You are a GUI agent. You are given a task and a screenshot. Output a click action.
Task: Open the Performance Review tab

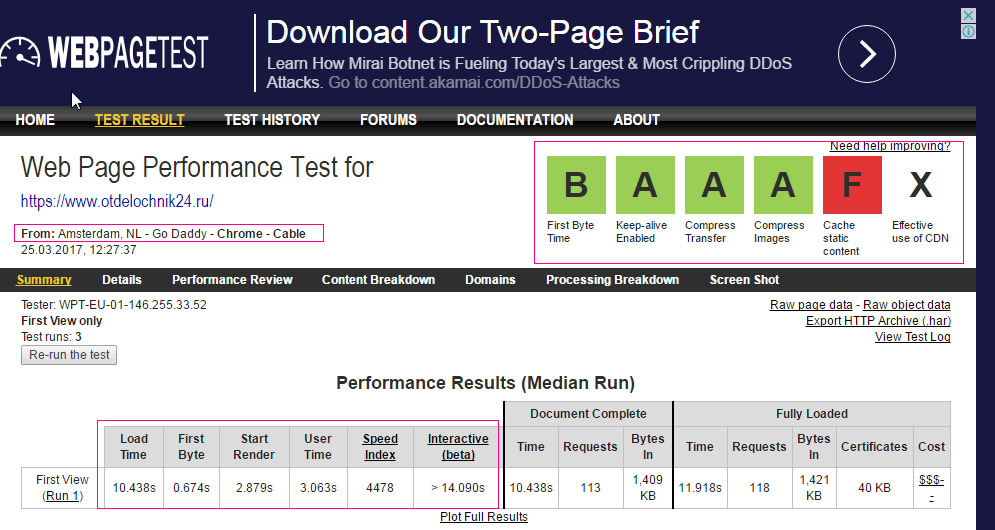[232, 280]
